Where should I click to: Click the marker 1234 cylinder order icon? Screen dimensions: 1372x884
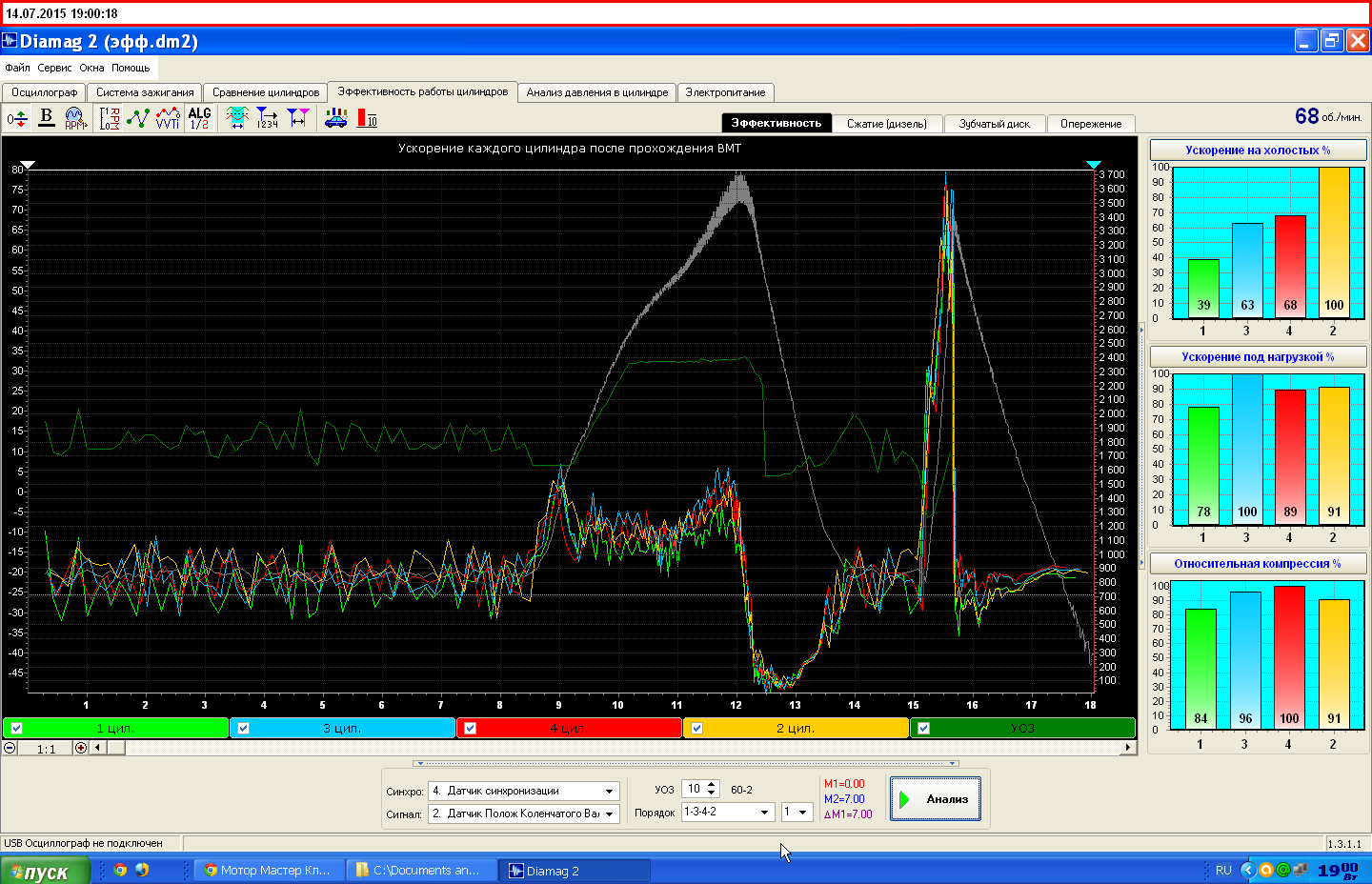(267, 118)
